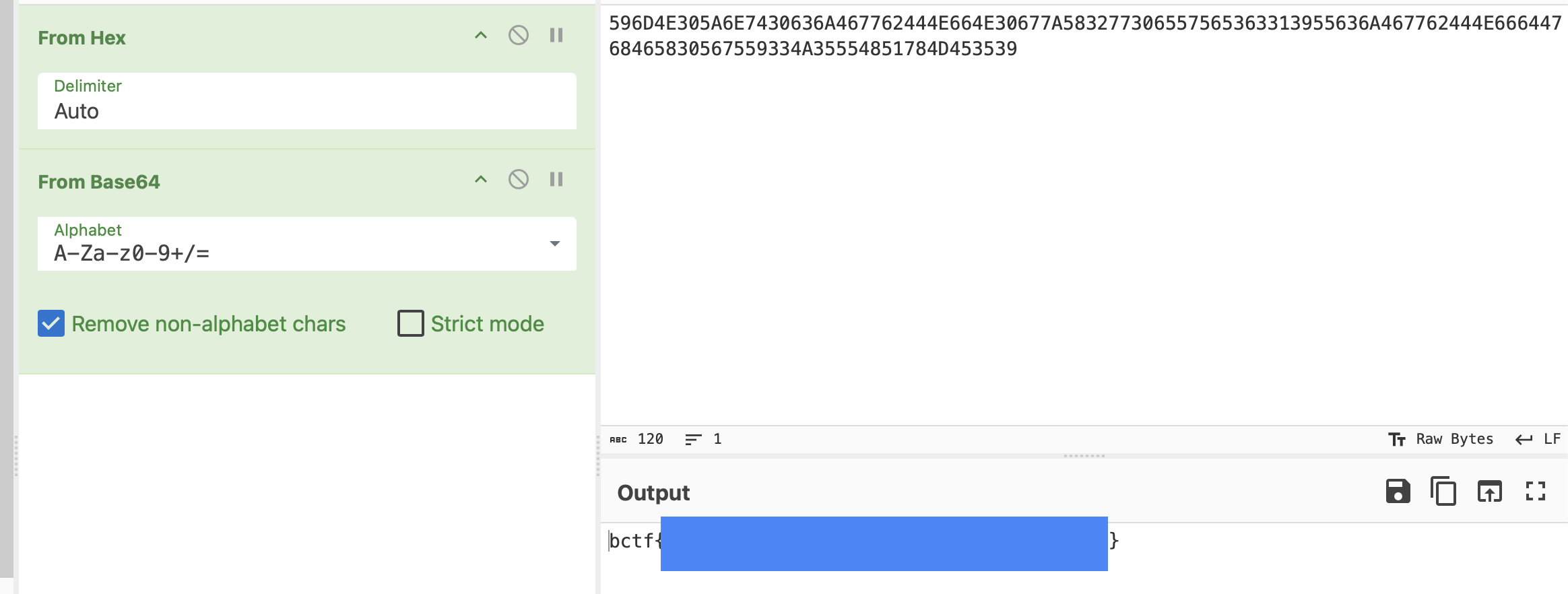Click the blue highlighted output selection
The height and width of the screenshot is (594, 1568).
(x=884, y=543)
